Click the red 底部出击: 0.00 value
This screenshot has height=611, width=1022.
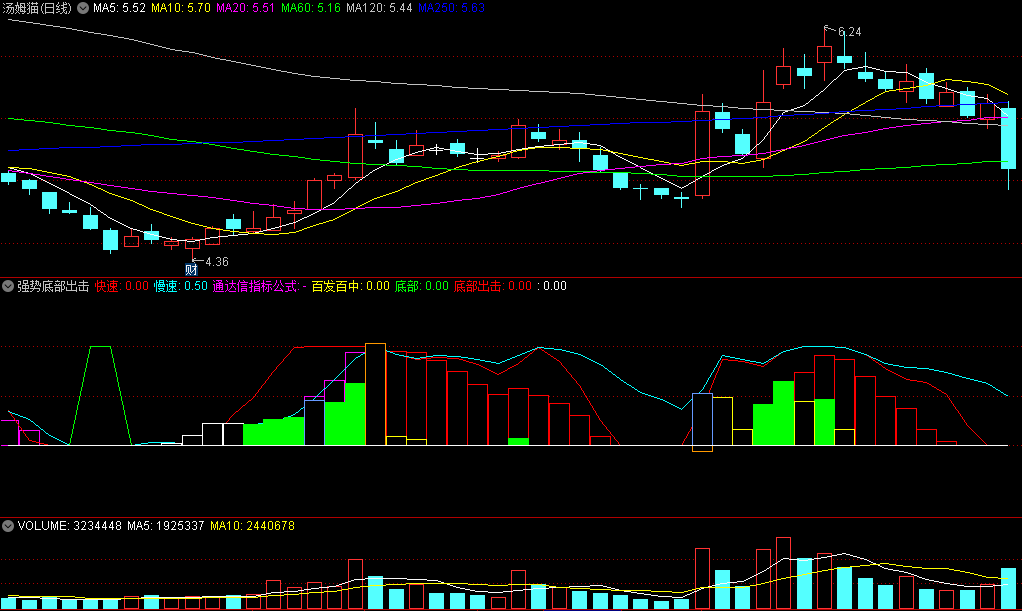point(493,286)
